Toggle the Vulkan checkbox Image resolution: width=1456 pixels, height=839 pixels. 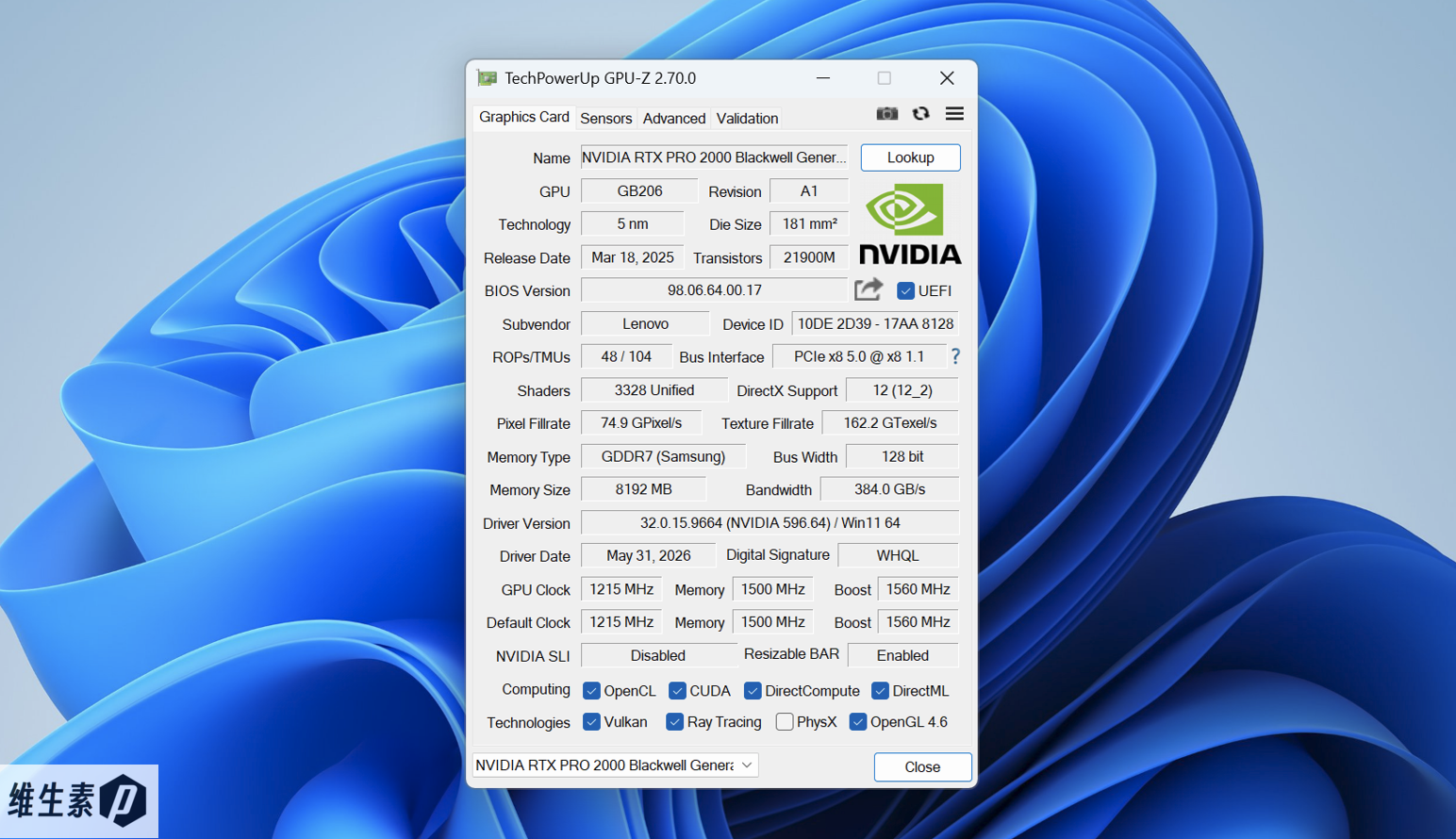pyautogui.click(x=591, y=722)
